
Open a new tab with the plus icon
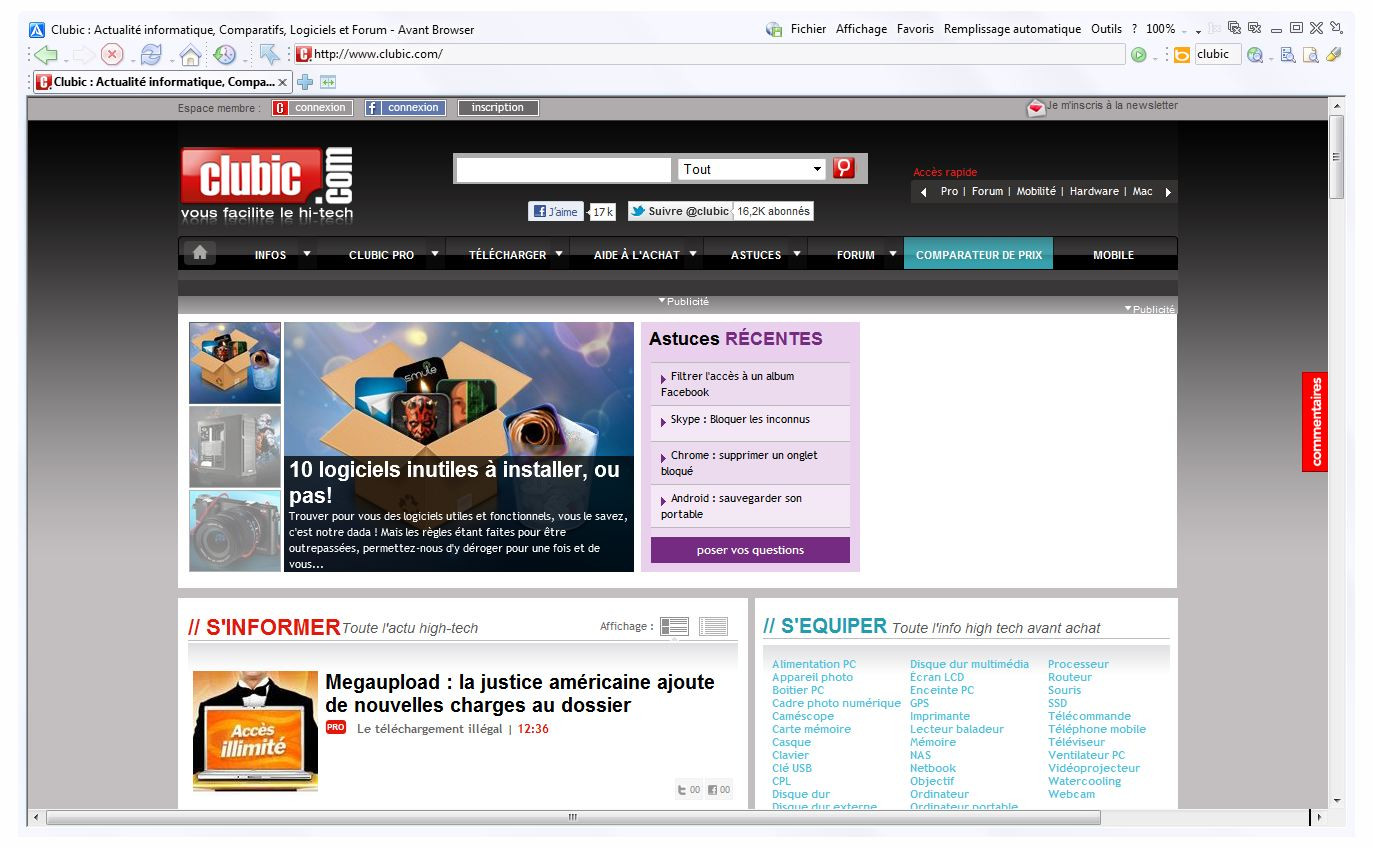(x=305, y=82)
